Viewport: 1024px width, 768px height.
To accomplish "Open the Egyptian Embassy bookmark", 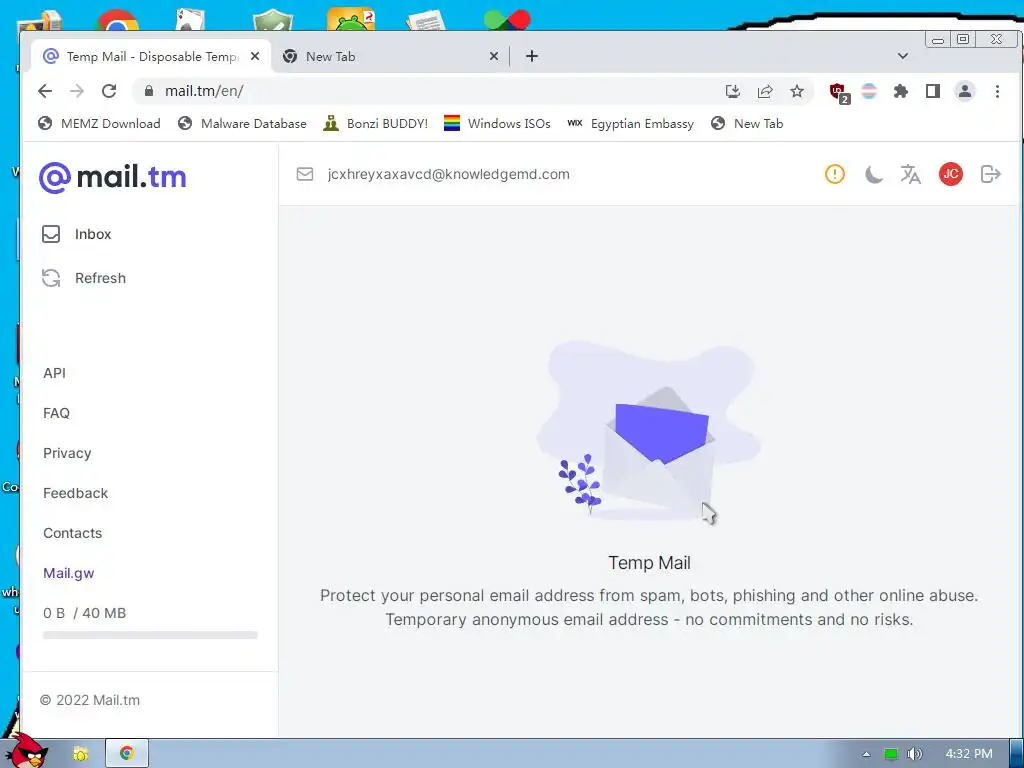I will pyautogui.click(x=630, y=123).
